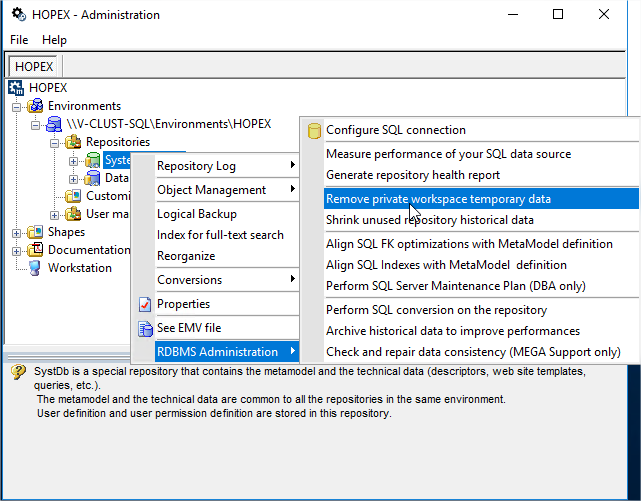Click the Workstation computer icon

pyautogui.click(x=35, y=268)
